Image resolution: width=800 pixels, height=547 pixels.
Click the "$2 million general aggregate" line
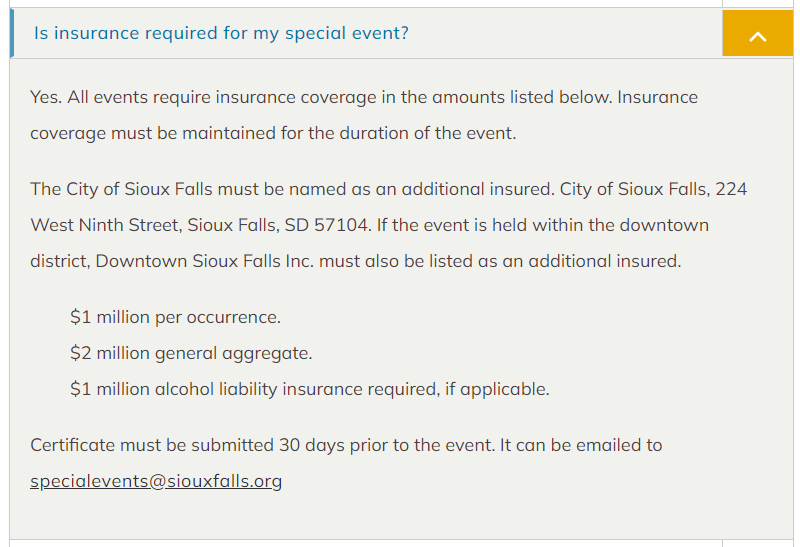point(191,353)
